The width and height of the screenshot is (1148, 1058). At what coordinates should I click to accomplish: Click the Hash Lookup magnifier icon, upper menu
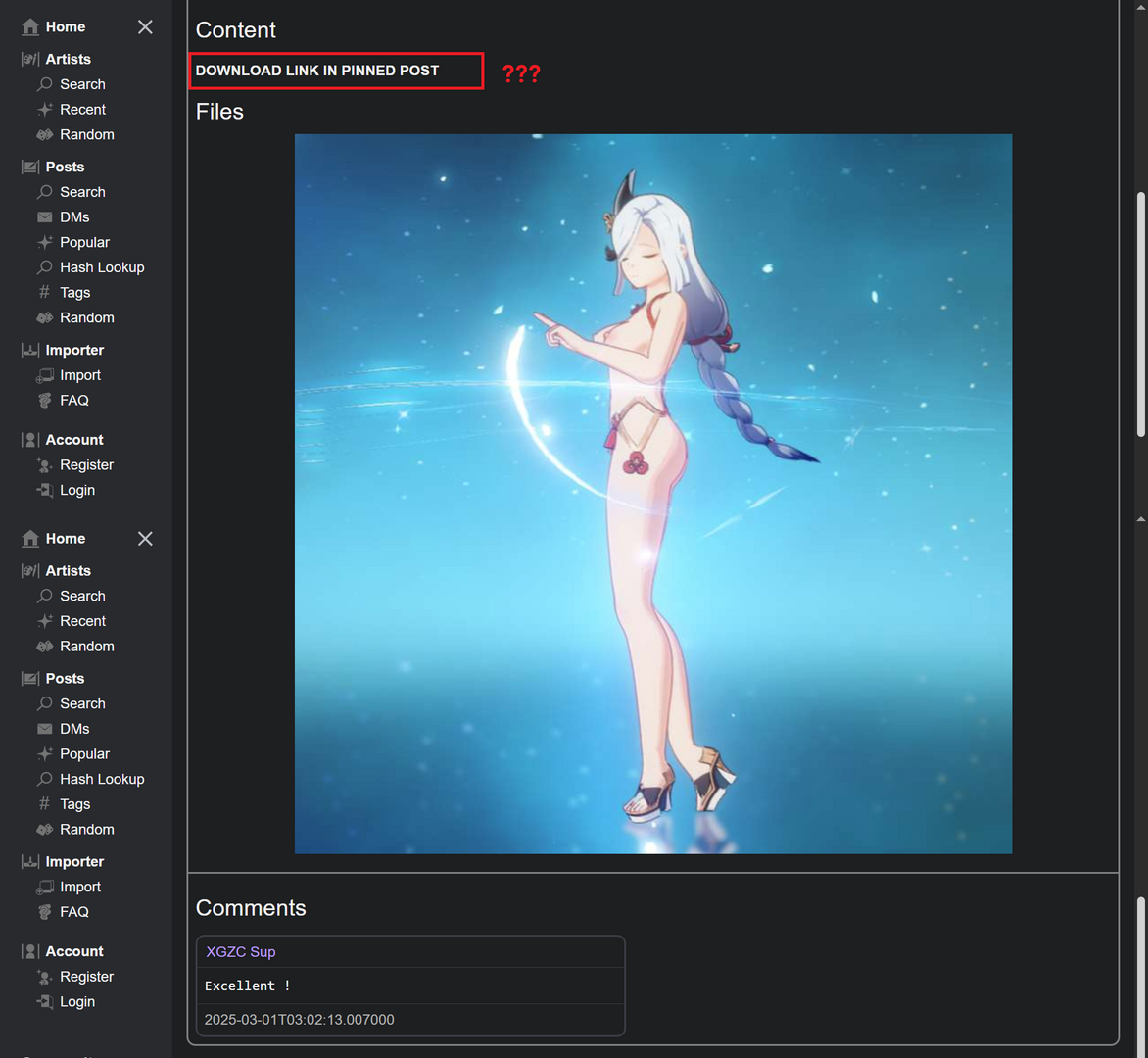(45, 267)
